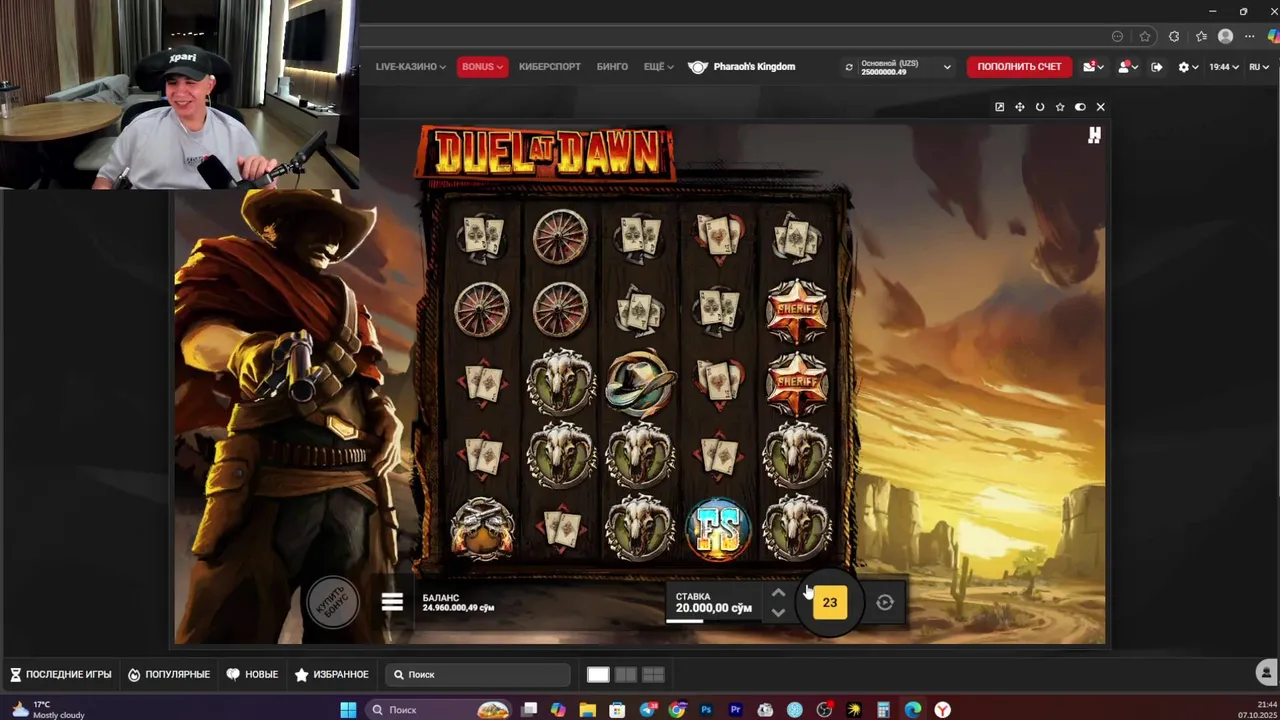
Task: Expand the ЕЩЁ menu
Action: tap(658, 67)
